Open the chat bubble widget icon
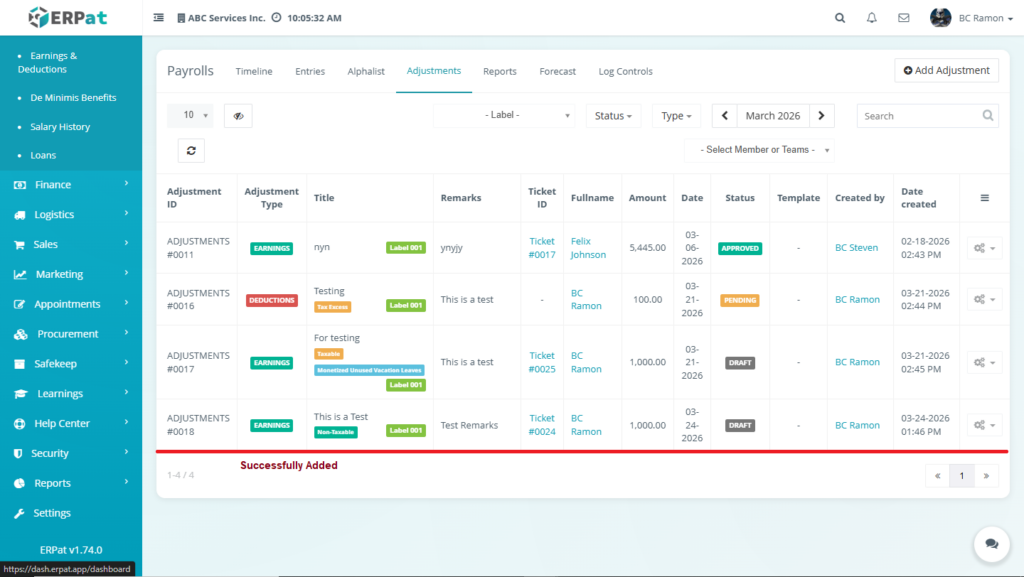This screenshot has width=1024, height=577. click(x=991, y=544)
